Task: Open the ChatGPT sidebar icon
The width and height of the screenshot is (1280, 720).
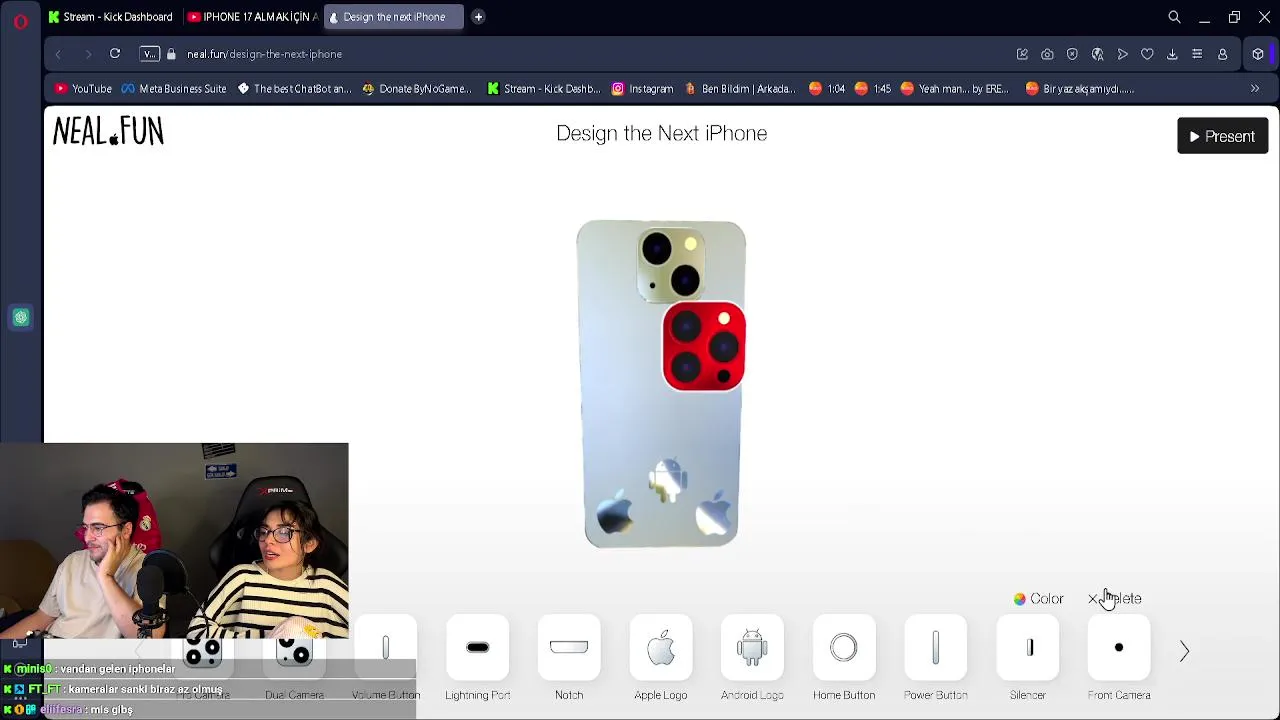Action: coord(21,318)
